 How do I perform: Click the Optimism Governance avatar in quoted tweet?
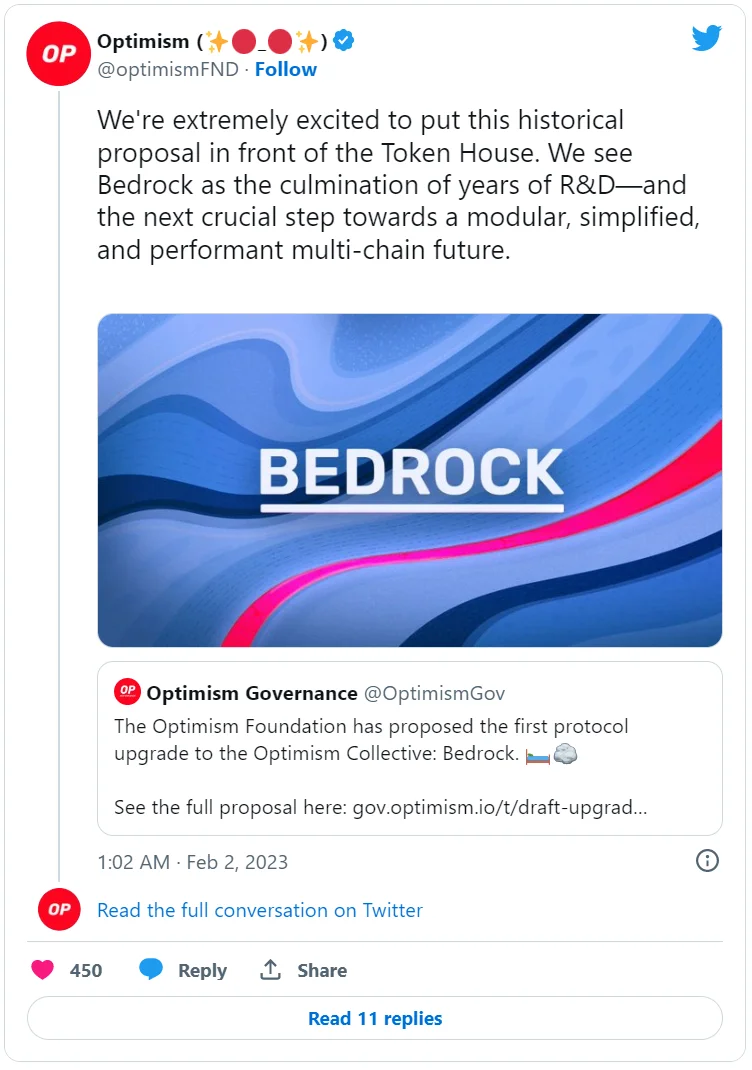(128, 692)
